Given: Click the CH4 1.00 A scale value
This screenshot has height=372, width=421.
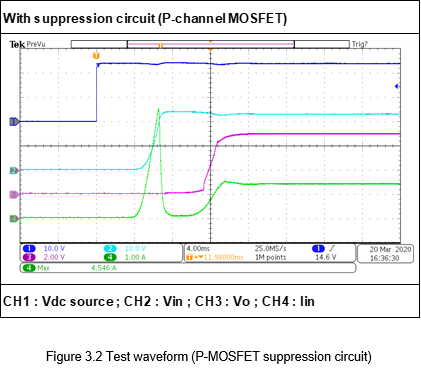Looking at the screenshot, I should click(x=135, y=257).
